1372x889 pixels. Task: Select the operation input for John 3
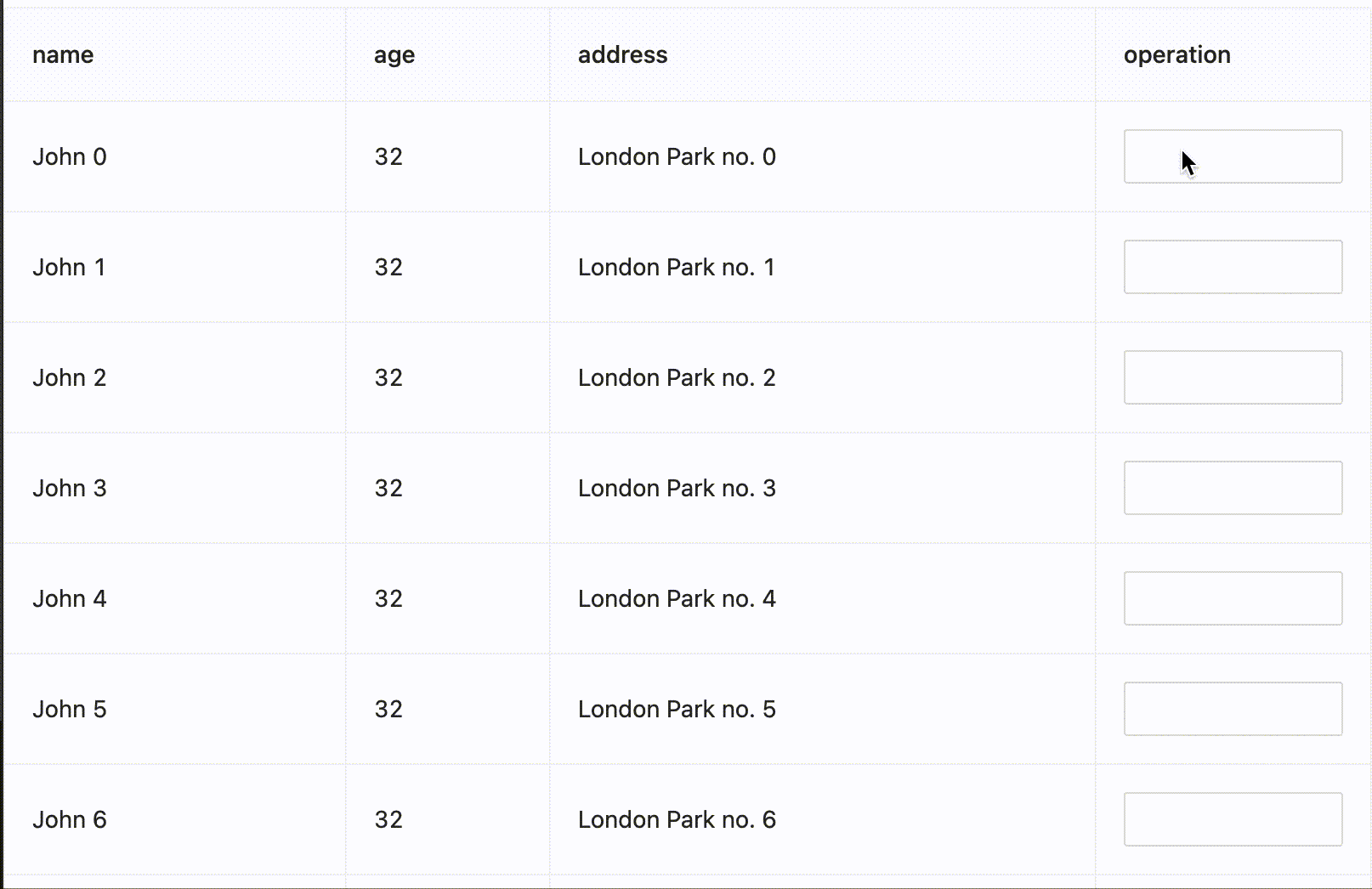pyautogui.click(x=1233, y=488)
